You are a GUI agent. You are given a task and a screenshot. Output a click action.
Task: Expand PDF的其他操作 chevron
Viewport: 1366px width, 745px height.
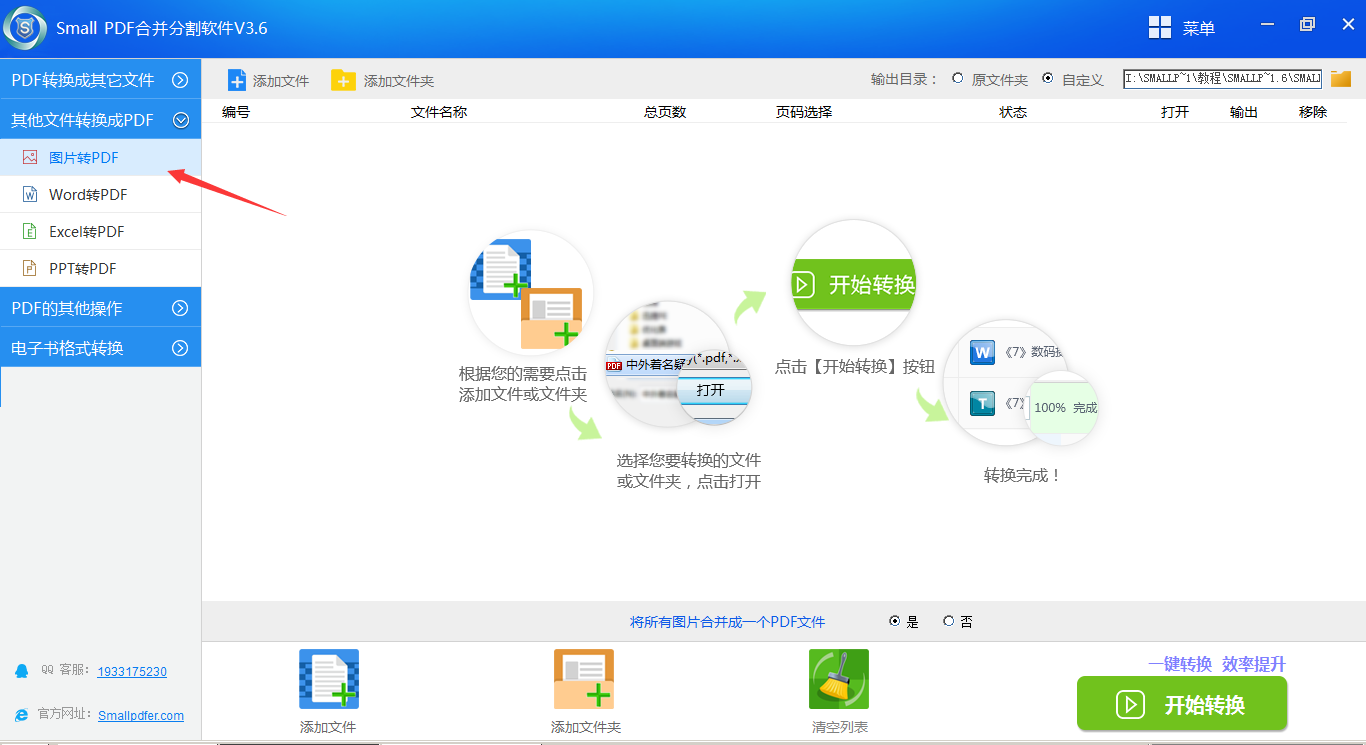pos(180,308)
